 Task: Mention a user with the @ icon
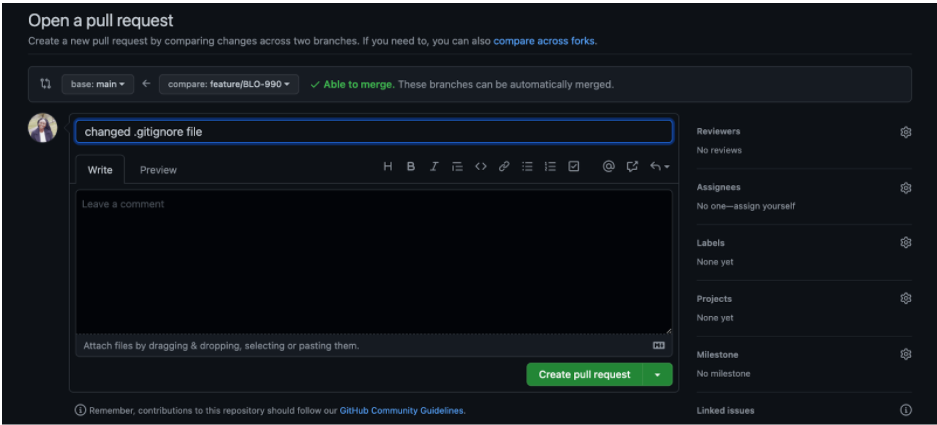coord(608,167)
